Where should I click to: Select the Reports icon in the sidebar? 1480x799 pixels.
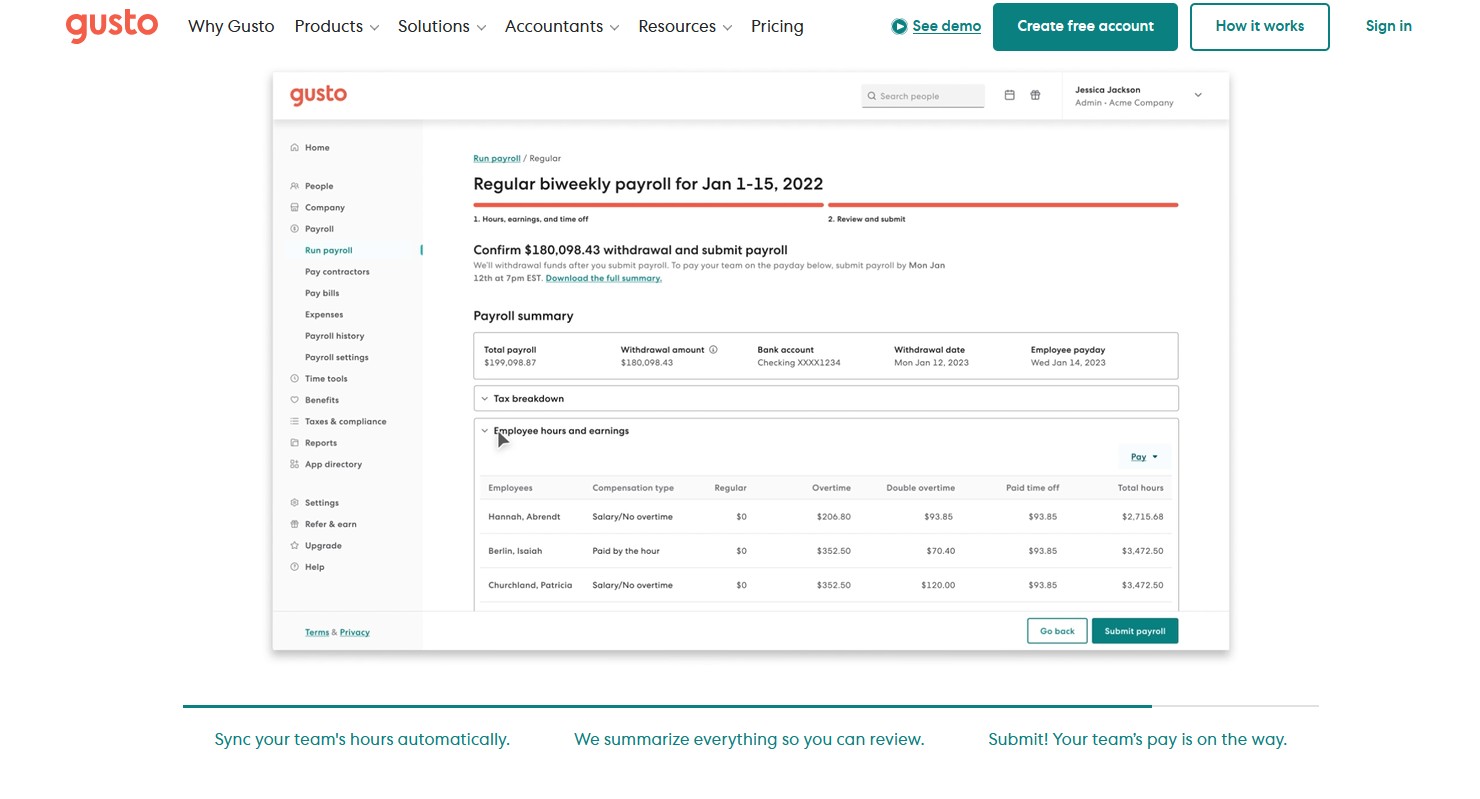click(x=296, y=442)
